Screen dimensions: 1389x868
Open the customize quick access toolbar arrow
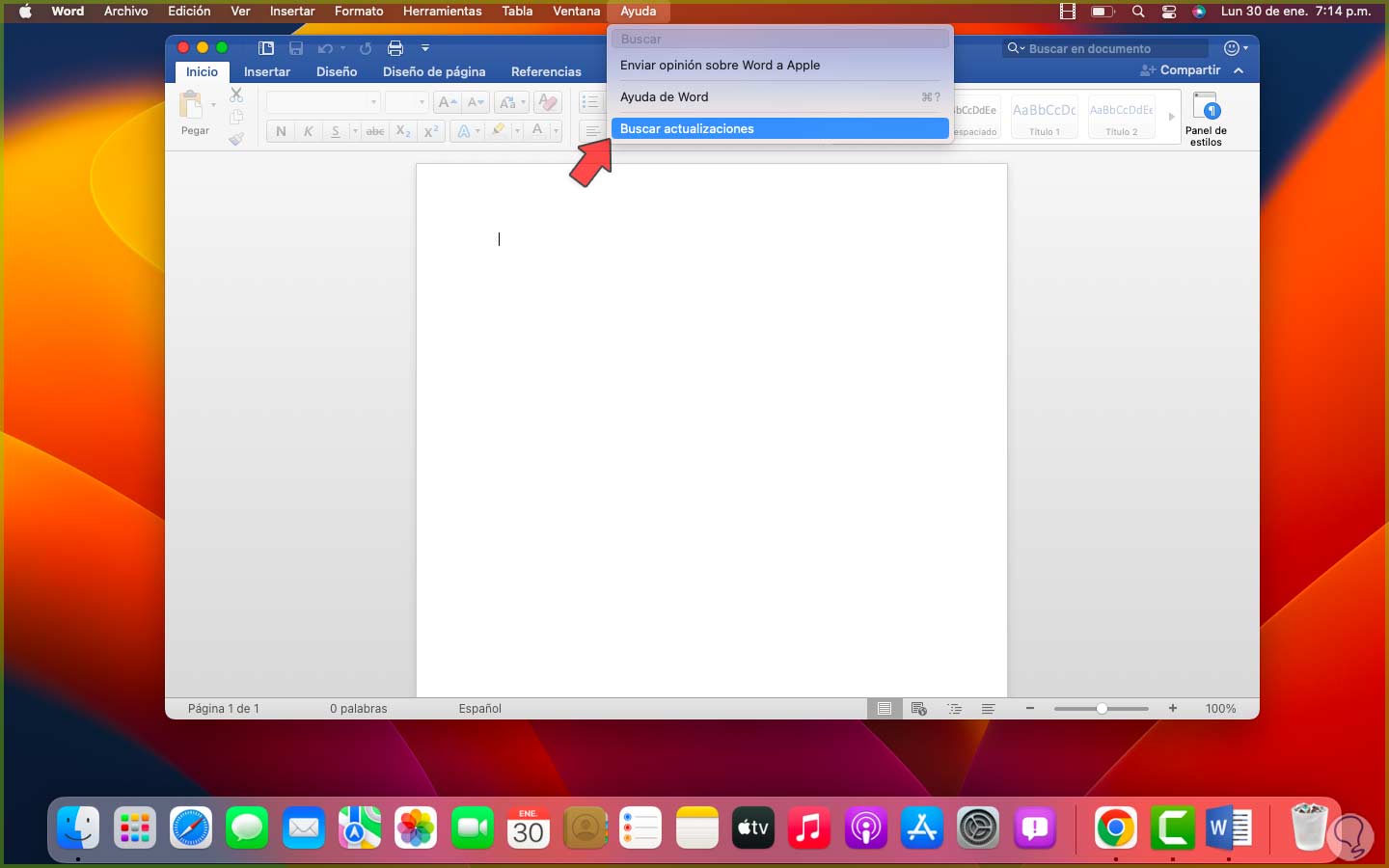pos(425,48)
